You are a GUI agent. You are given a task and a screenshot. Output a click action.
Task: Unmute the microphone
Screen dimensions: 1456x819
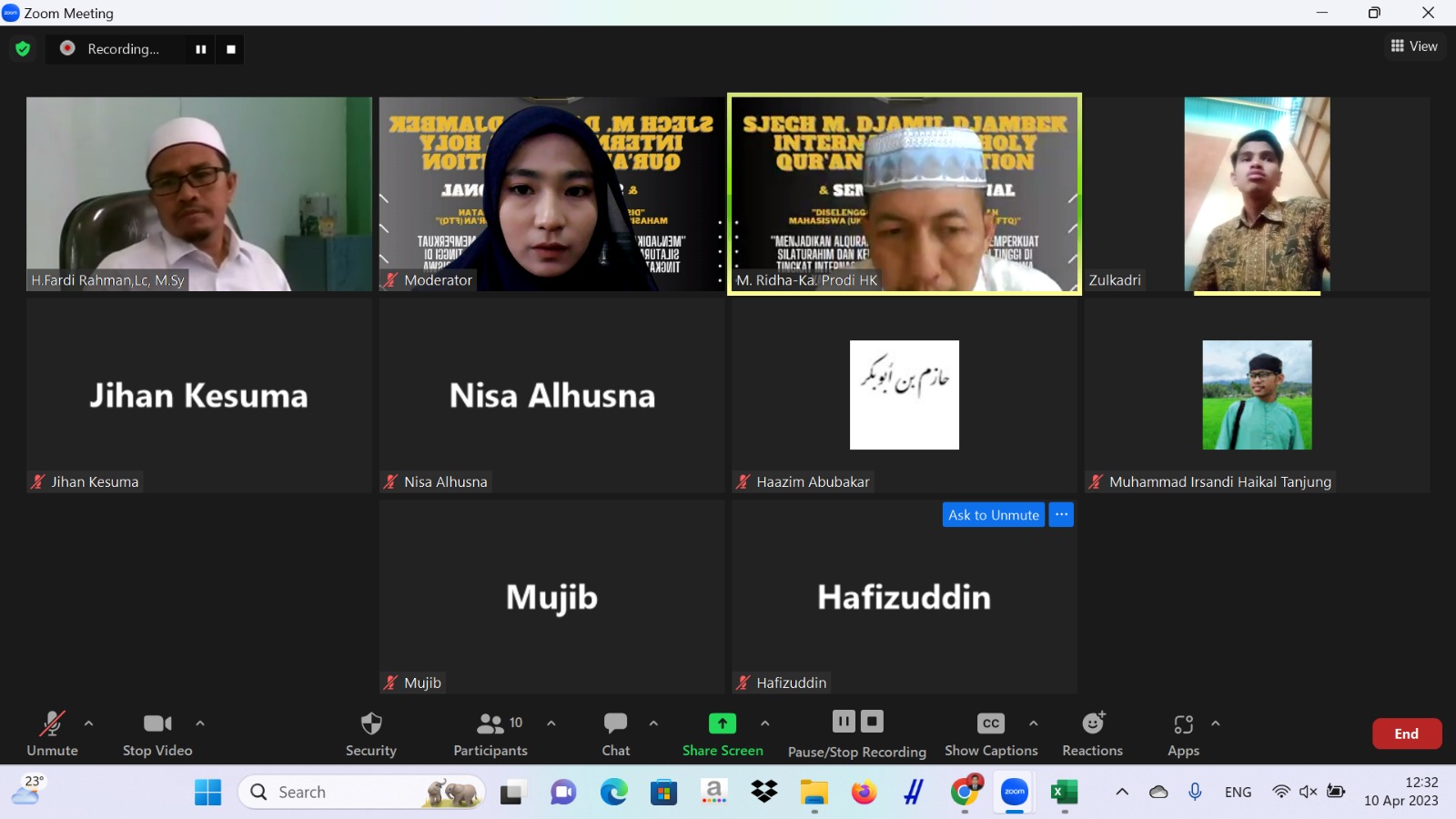(x=52, y=724)
